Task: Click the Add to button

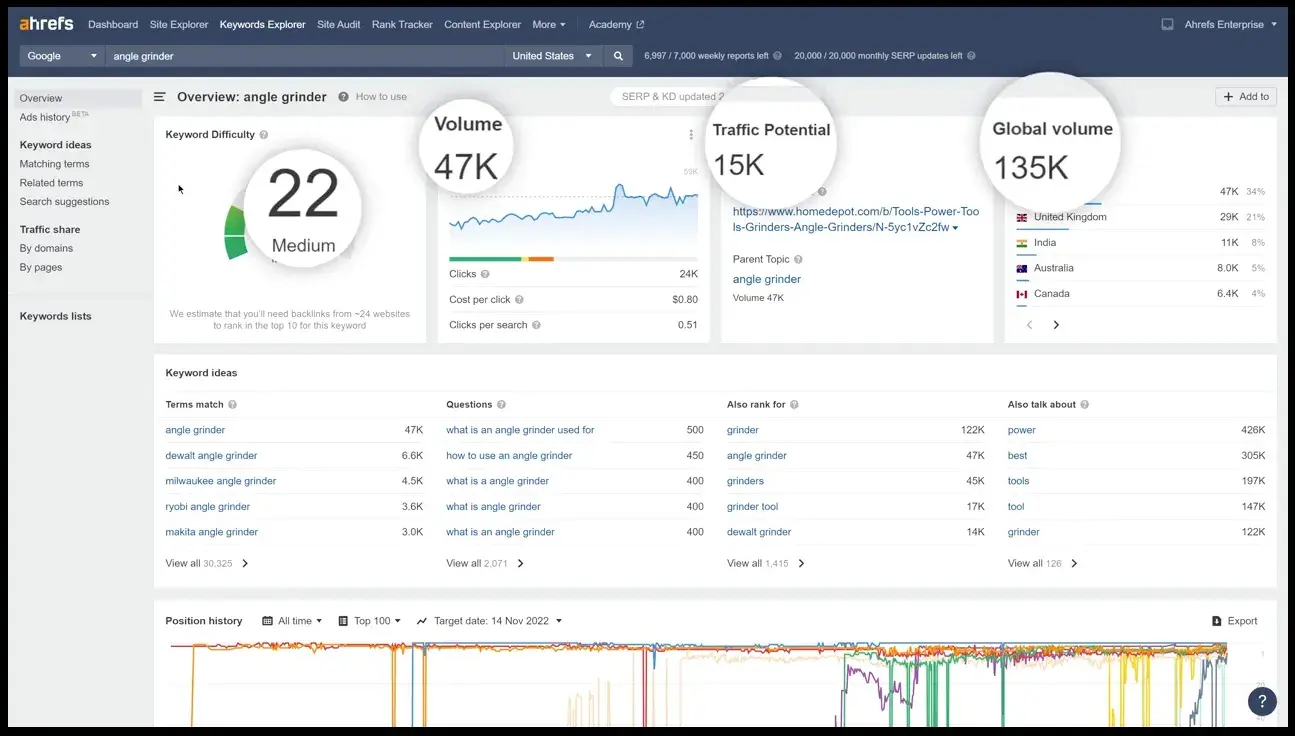Action: [x=1246, y=96]
